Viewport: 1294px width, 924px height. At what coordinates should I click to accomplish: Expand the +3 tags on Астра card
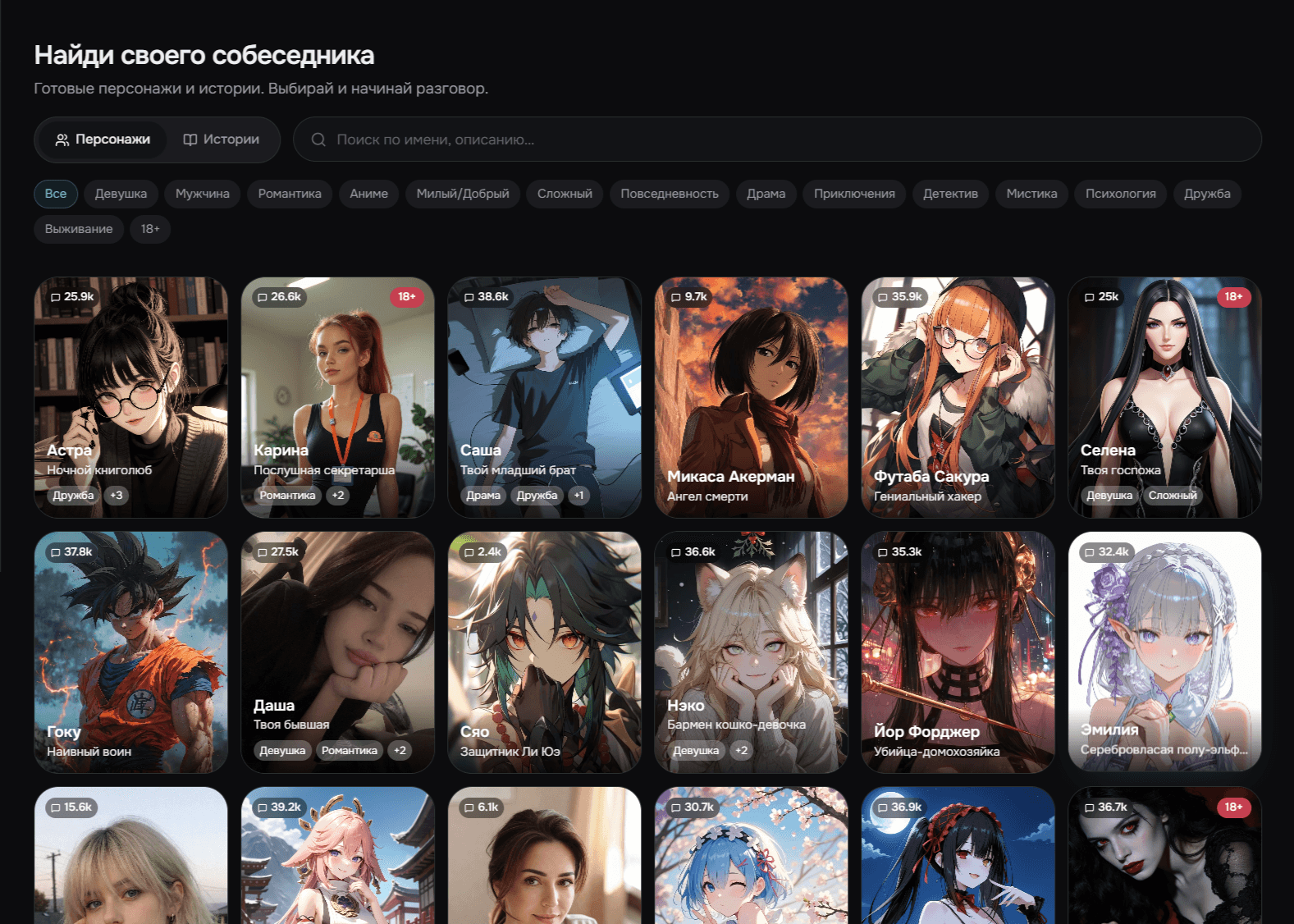(x=117, y=496)
